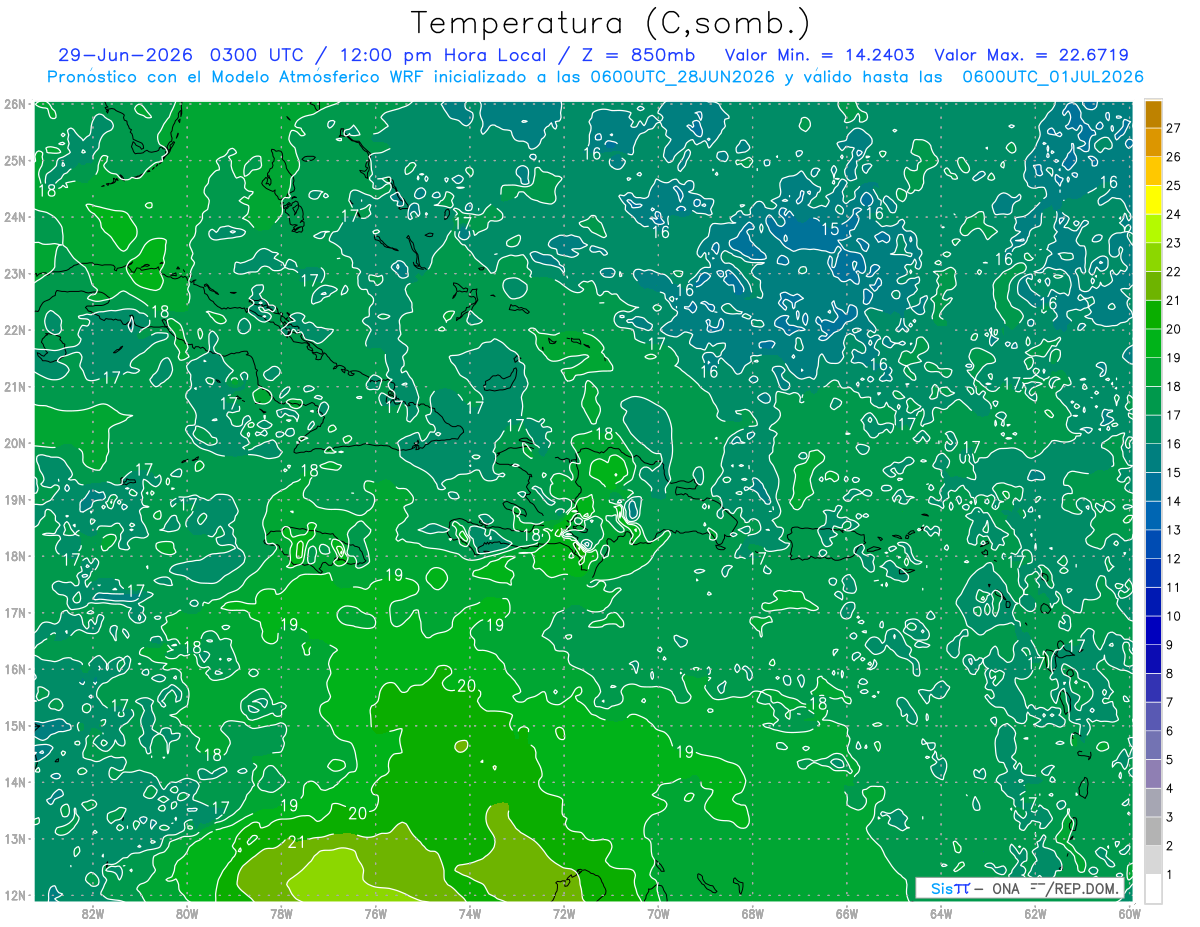1200x927 pixels.
Task: Click the title 'Temperatura (C,somb.)'
Action: click(x=611, y=23)
